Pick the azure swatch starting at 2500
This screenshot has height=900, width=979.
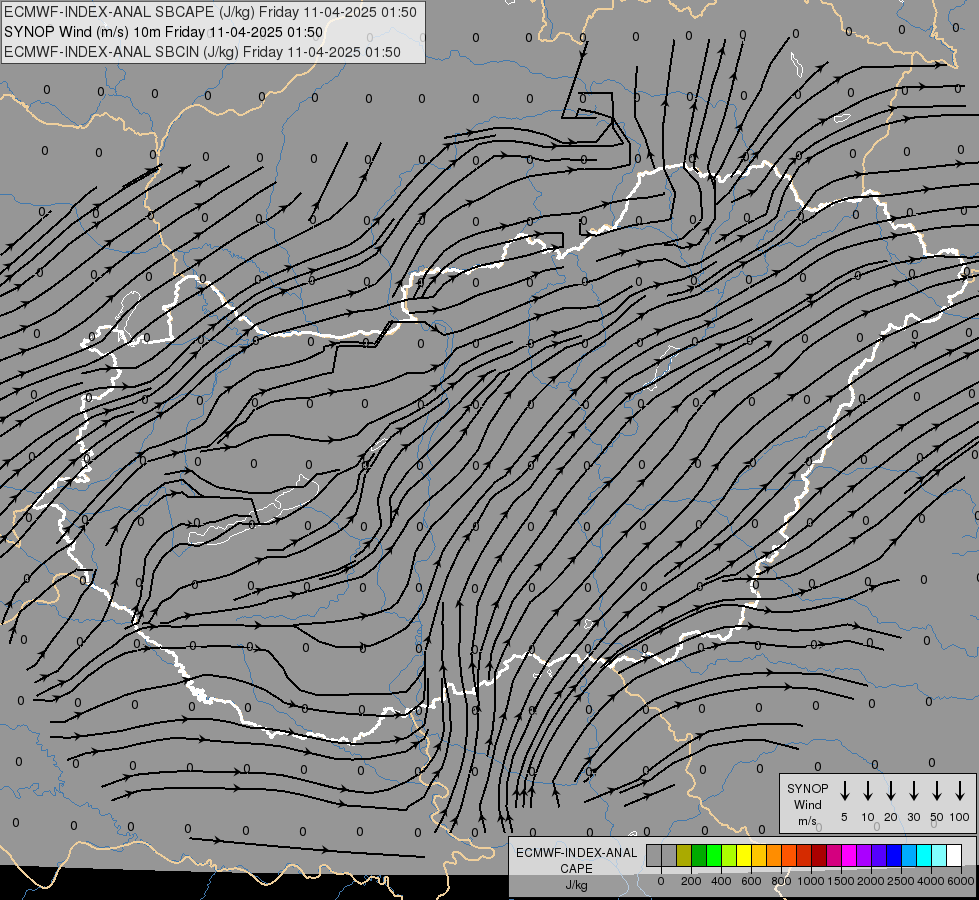tap(908, 855)
